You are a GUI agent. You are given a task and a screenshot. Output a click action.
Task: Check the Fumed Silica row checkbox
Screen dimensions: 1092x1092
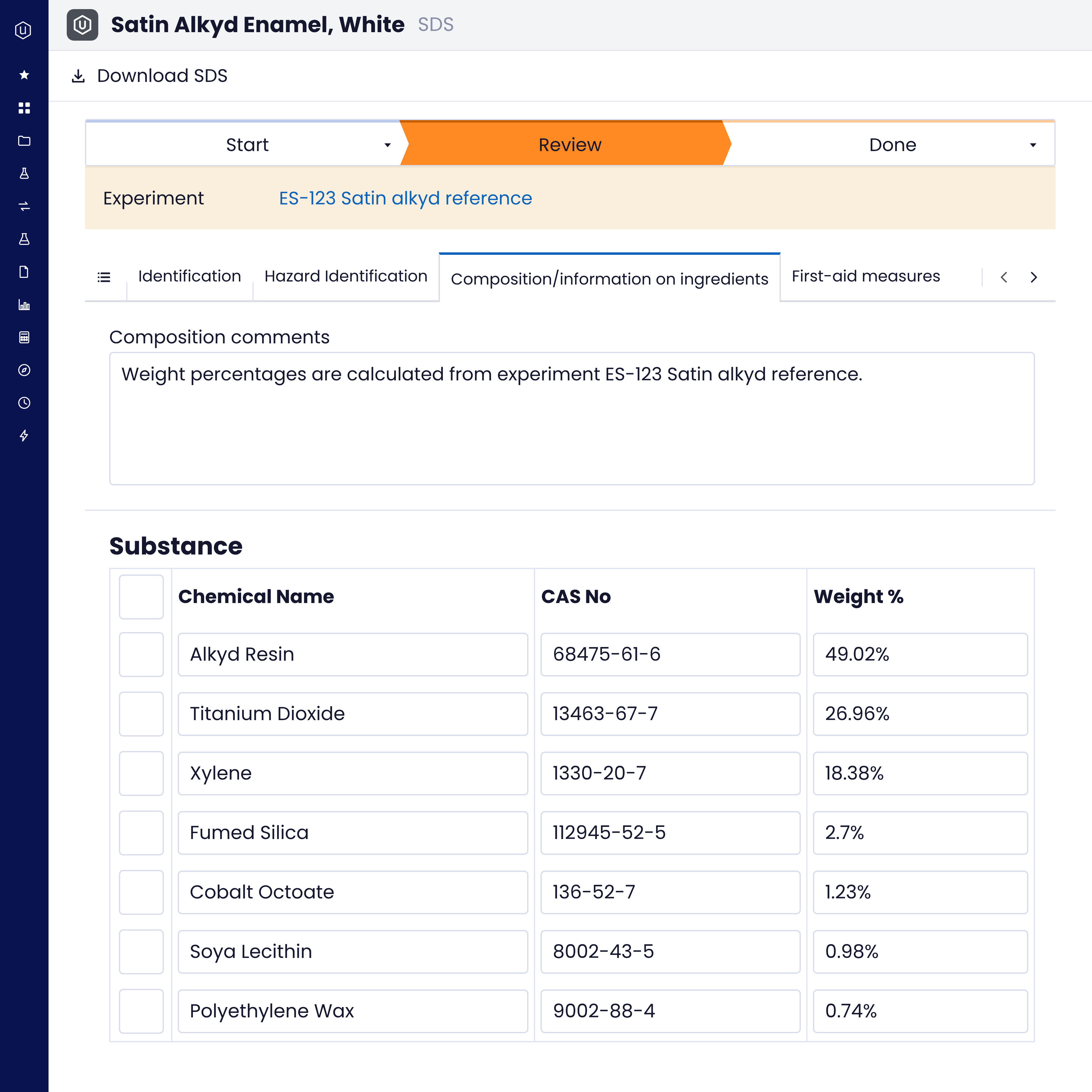tap(141, 833)
